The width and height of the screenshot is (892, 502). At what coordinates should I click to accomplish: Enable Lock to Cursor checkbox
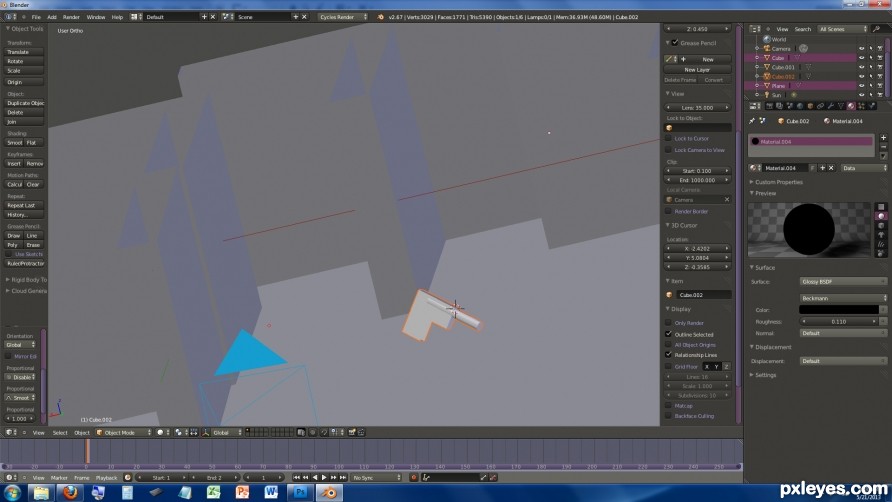668,138
